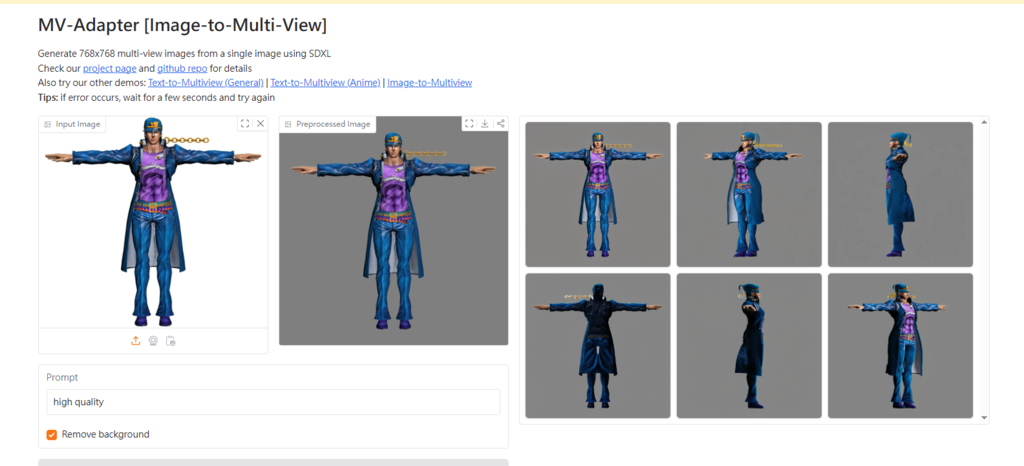Click the "MV-Adapter [Image-to-Multi-View]" heading

pyautogui.click(x=183, y=25)
